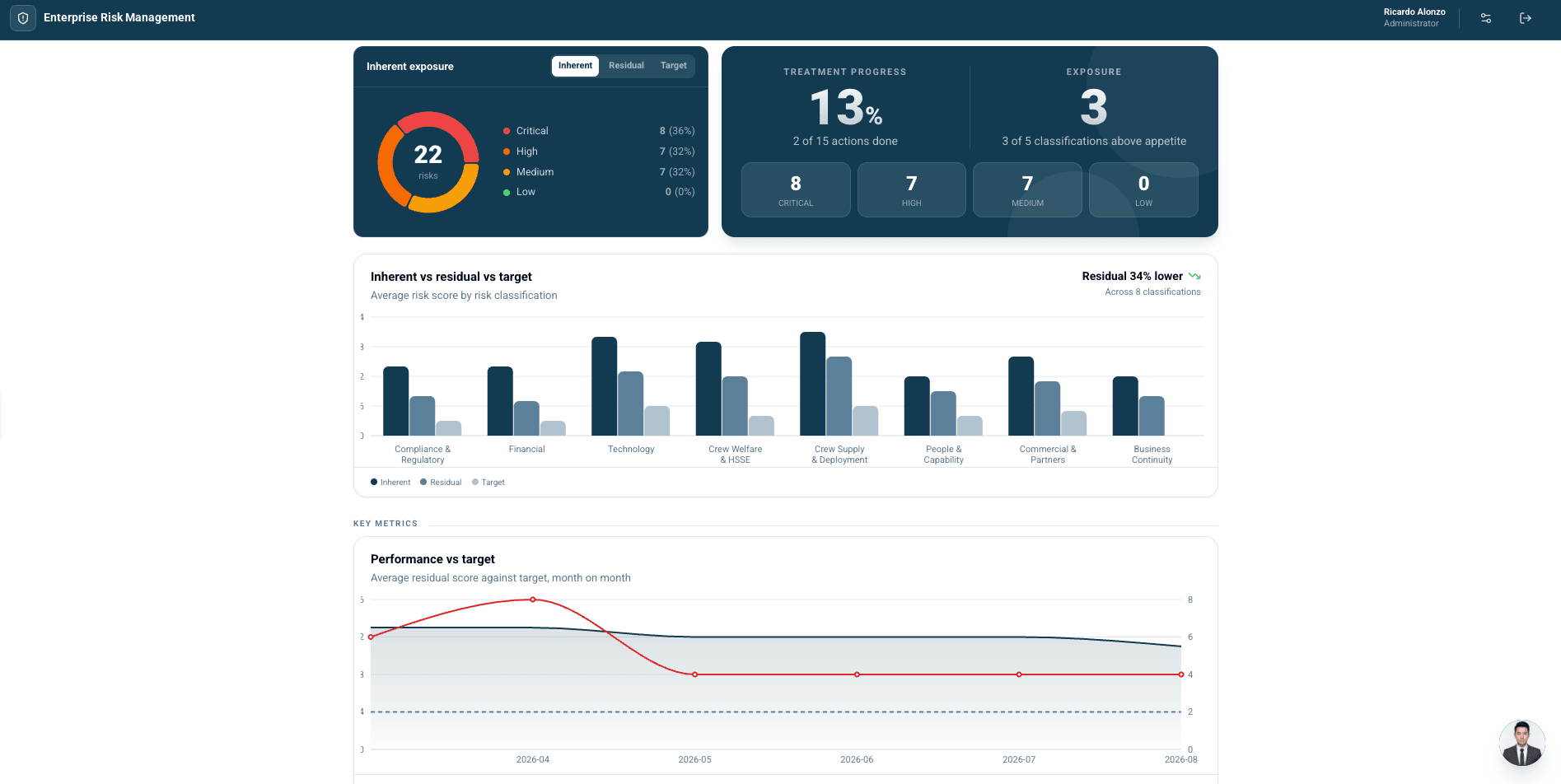The width and height of the screenshot is (1561, 784).
Task: Click the Business Continuity axis label
Action: [1152, 455]
